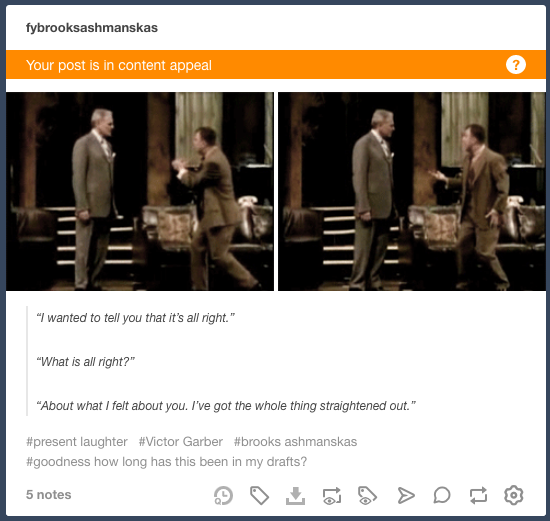The width and height of the screenshot is (550, 521).
Task: Click the tag icon in the post footer
Action: pyautogui.click(x=260, y=495)
